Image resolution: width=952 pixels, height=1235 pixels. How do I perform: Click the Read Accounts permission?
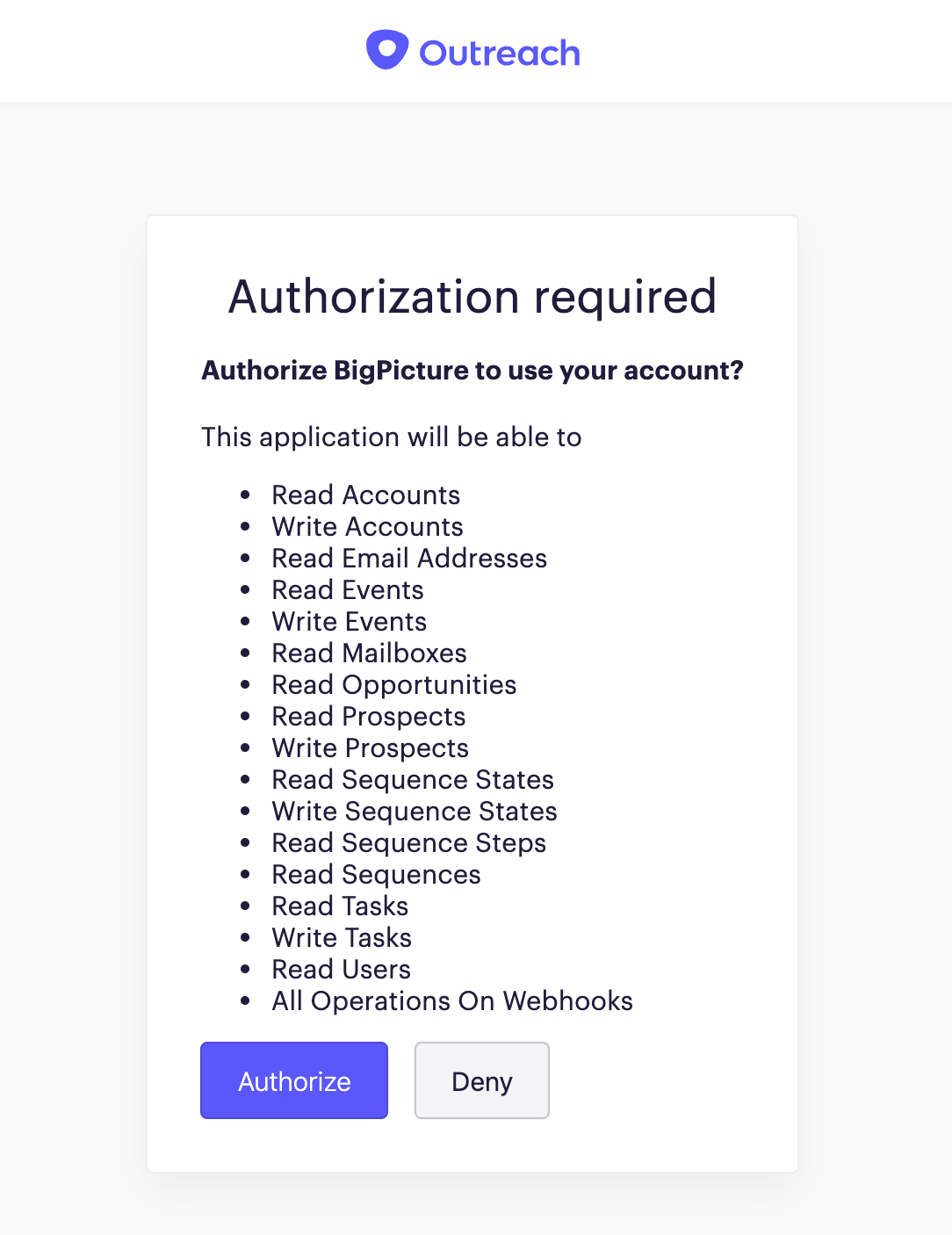point(365,495)
